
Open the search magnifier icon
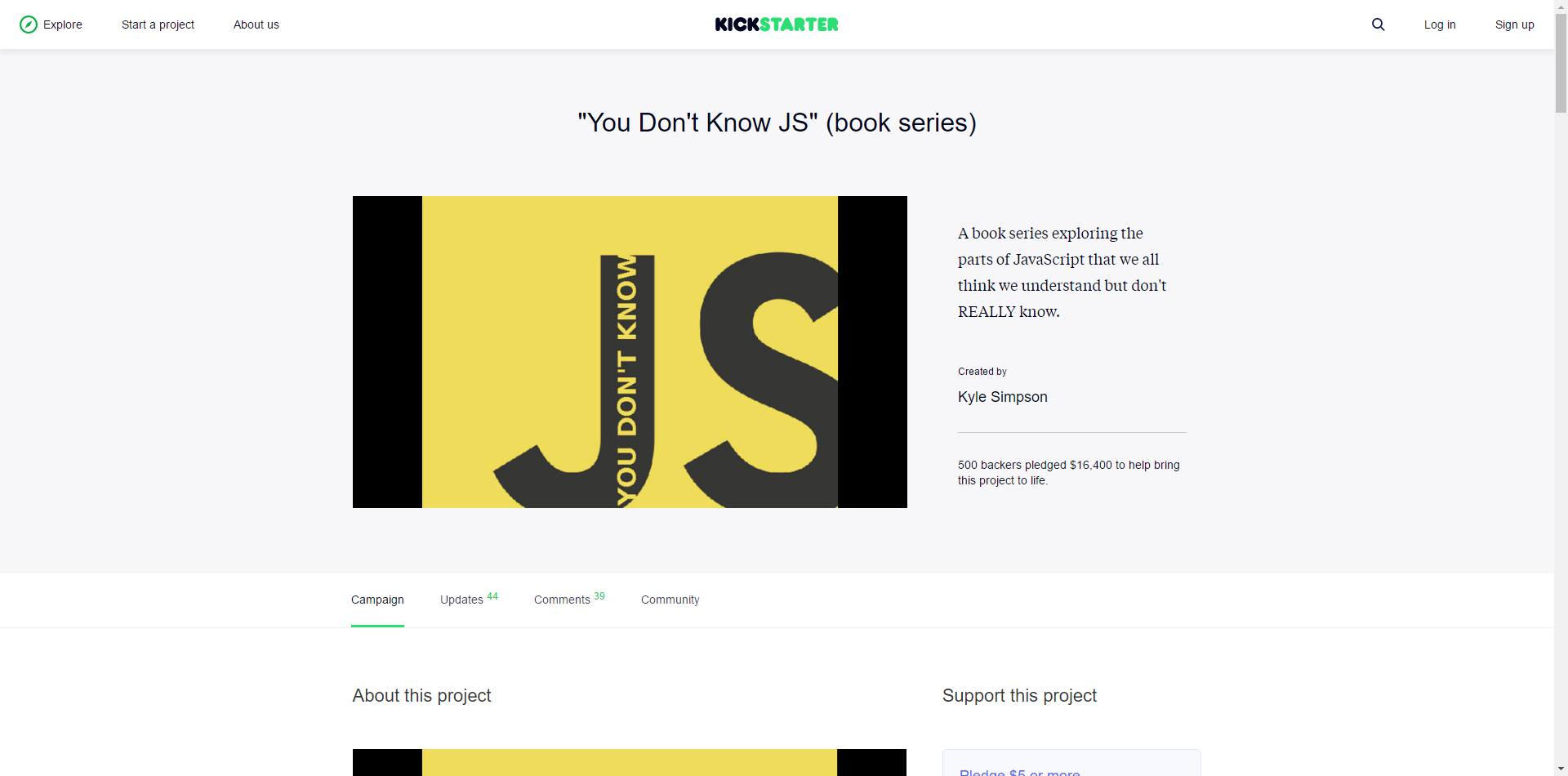coord(1379,25)
